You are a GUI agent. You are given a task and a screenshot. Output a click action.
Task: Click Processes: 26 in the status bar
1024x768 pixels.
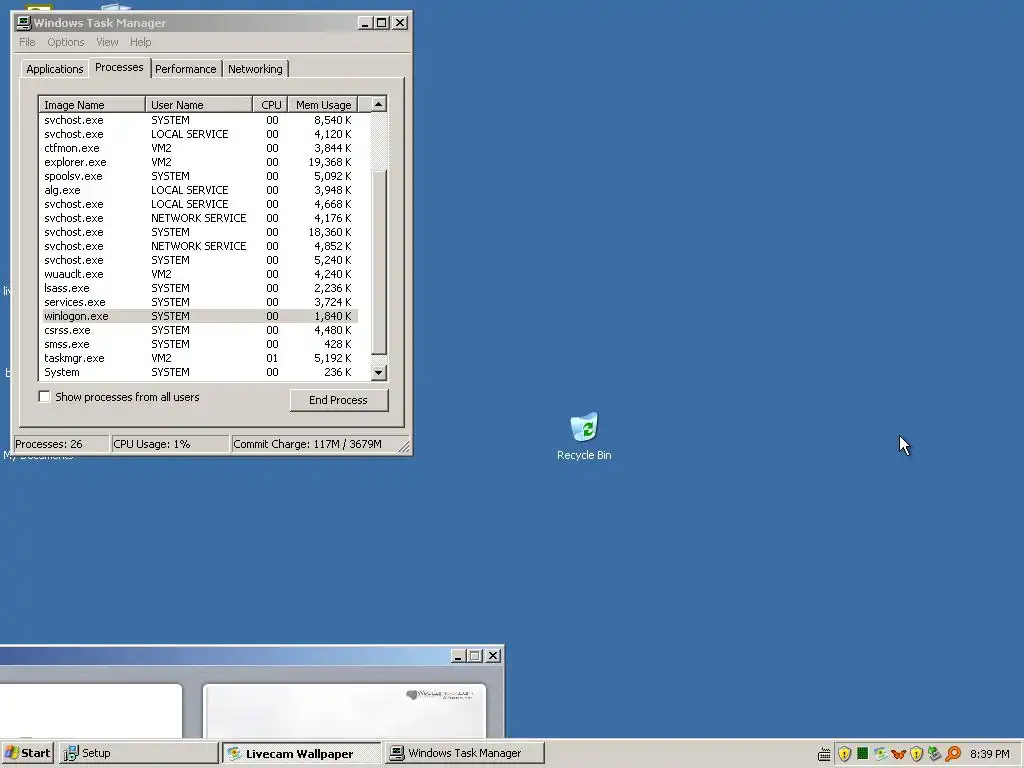[61, 444]
